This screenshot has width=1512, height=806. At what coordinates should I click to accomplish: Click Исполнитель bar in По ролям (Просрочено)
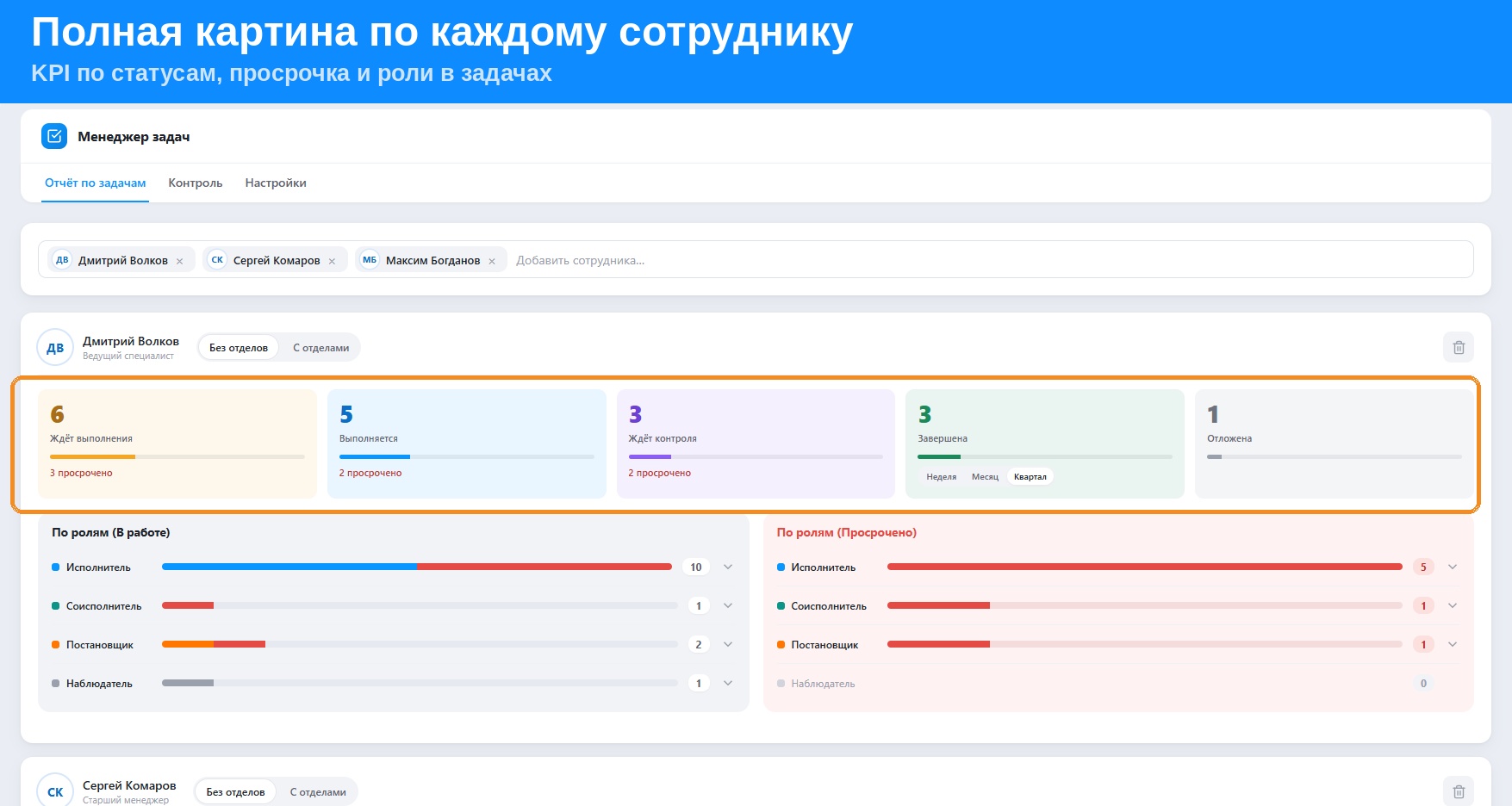(x=1145, y=567)
